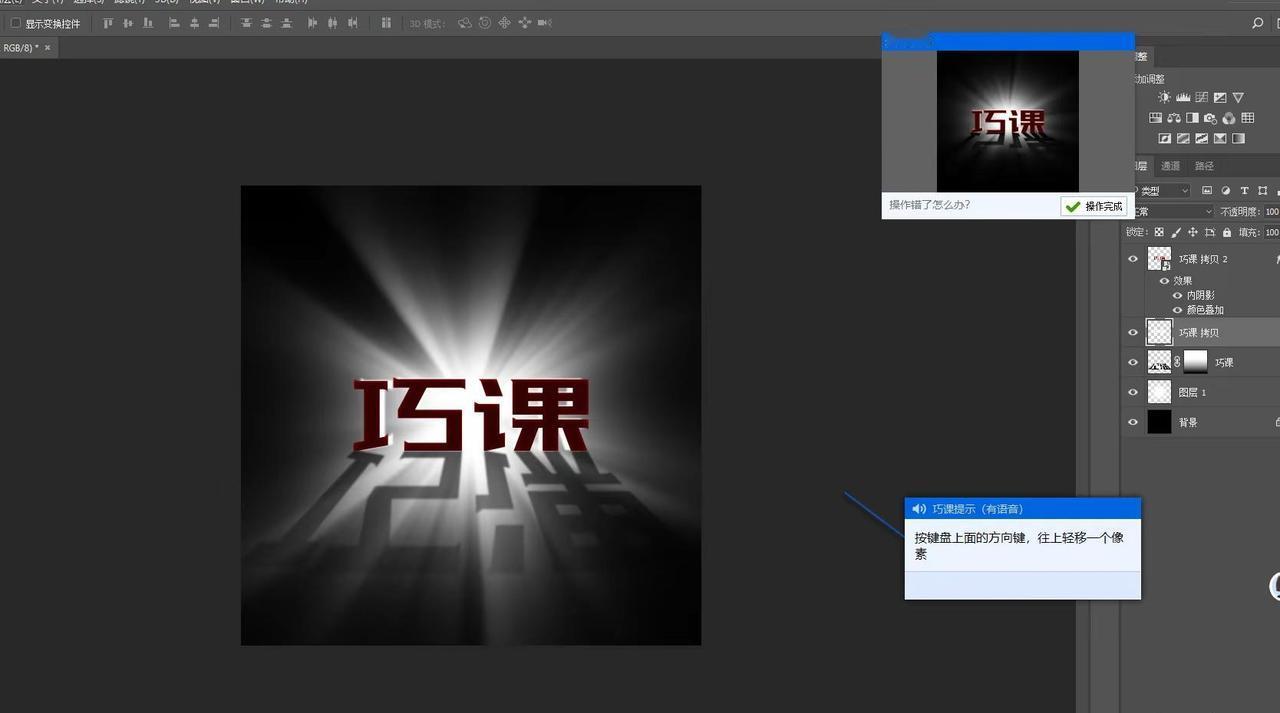Add a Channel Mixer adjustment
This screenshot has height=713, width=1280.
(x=1229, y=118)
